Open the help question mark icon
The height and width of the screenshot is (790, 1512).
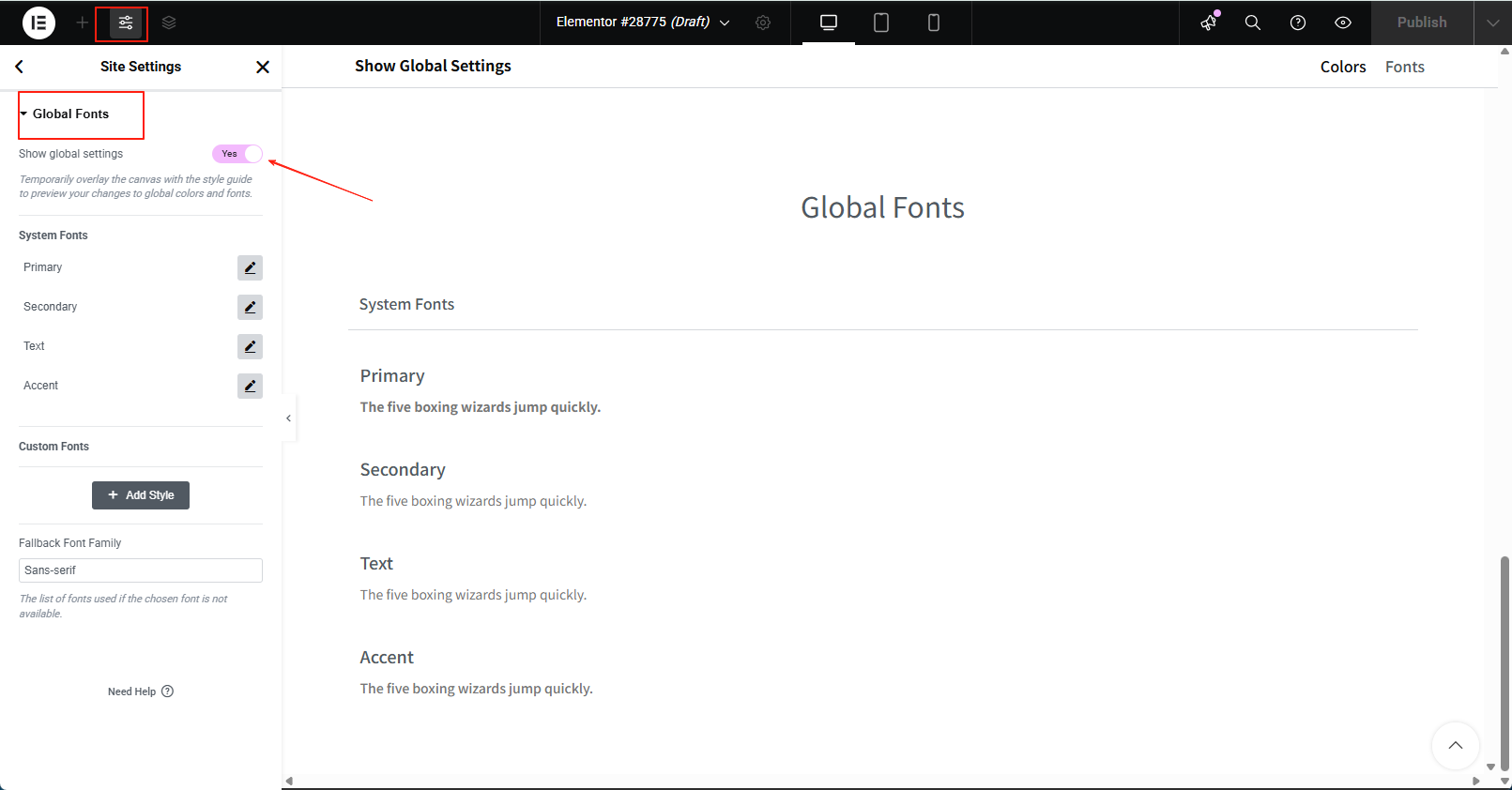[x=1298, y=23]
